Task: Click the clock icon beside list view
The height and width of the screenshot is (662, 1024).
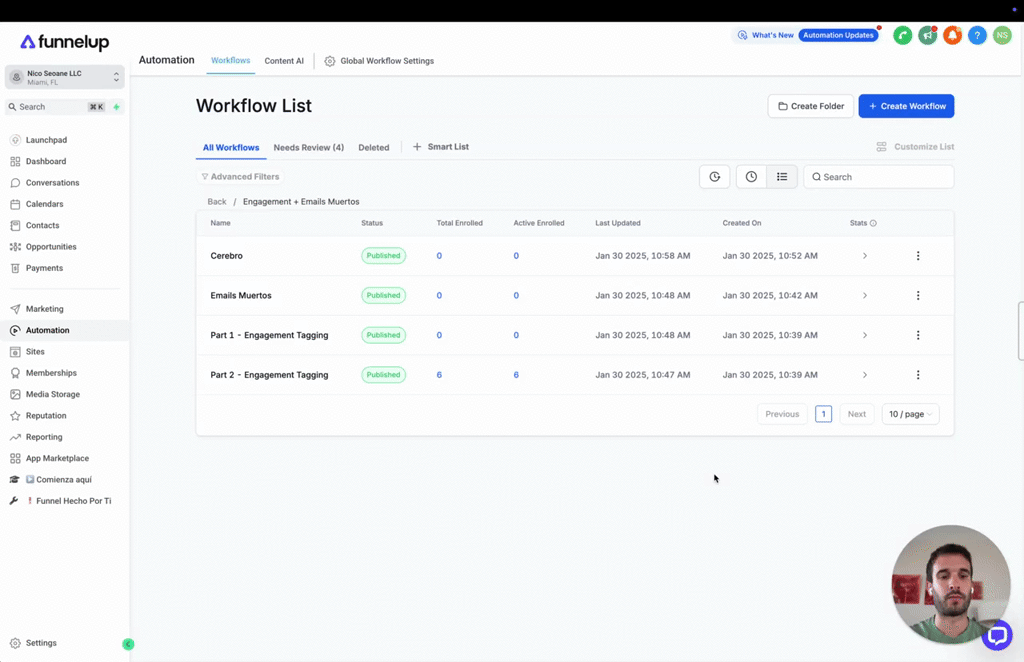Action: coord(751,176)
